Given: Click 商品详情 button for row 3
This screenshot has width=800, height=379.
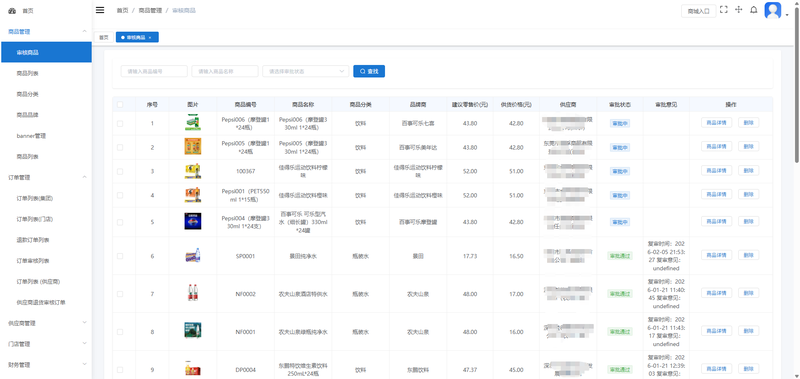Looking at the screenshot, I should [716, 170].
